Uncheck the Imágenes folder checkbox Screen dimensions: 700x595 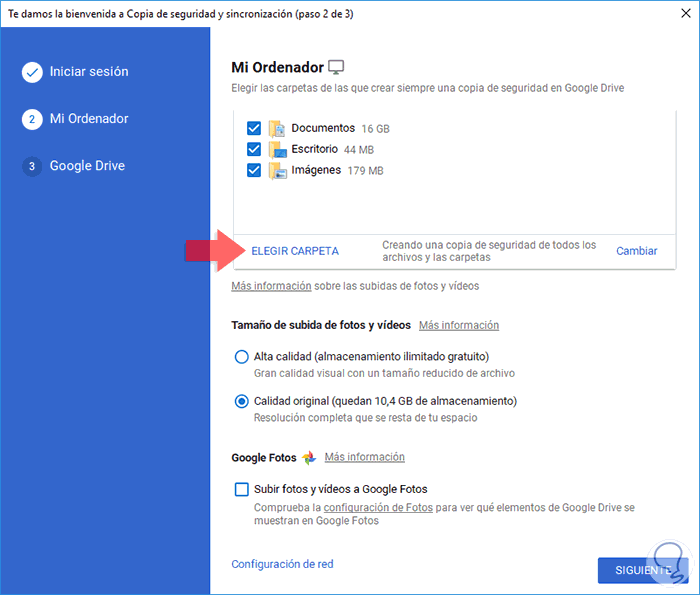254,170
